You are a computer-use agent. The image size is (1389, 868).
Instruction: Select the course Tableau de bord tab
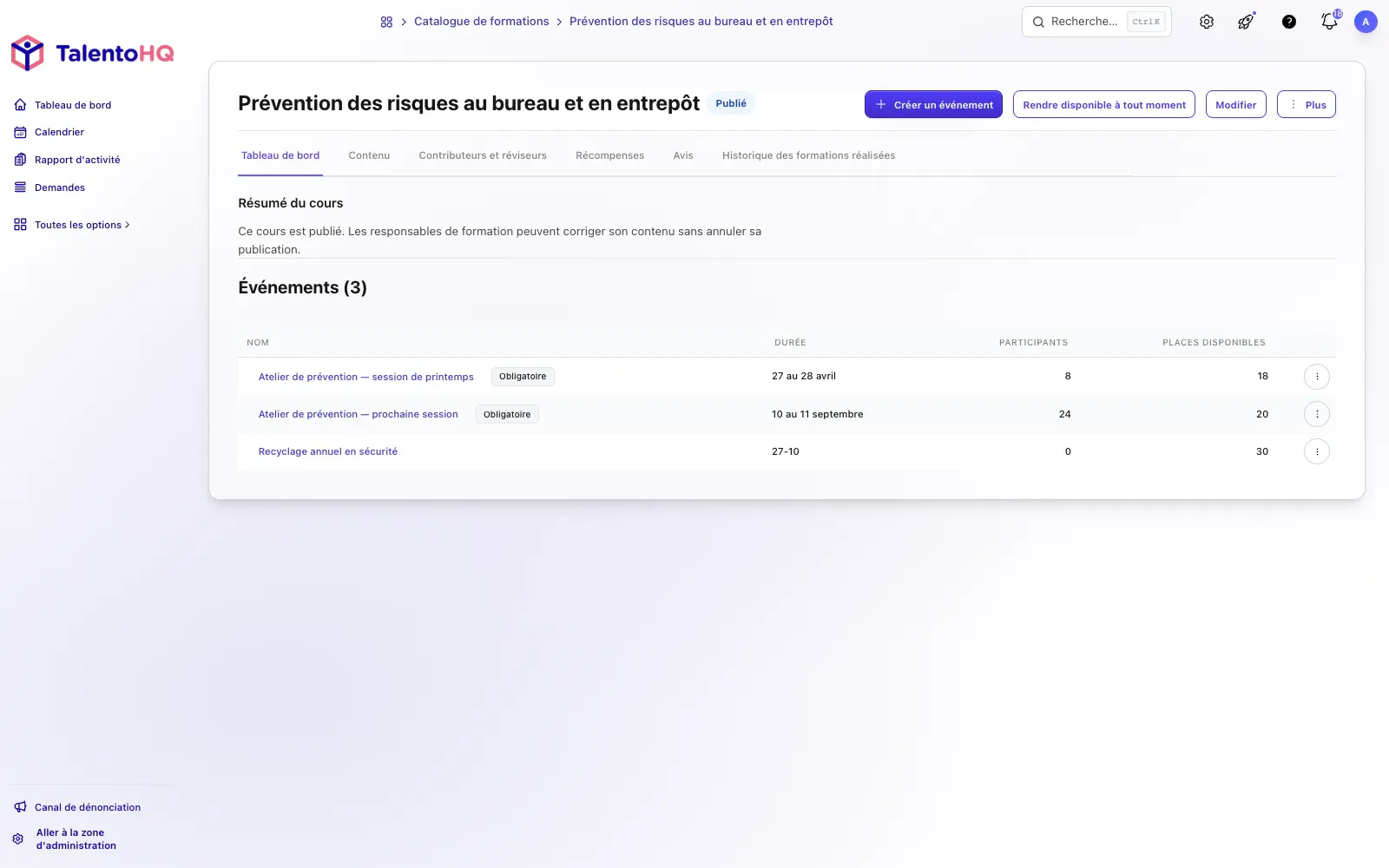click(280, 155)
